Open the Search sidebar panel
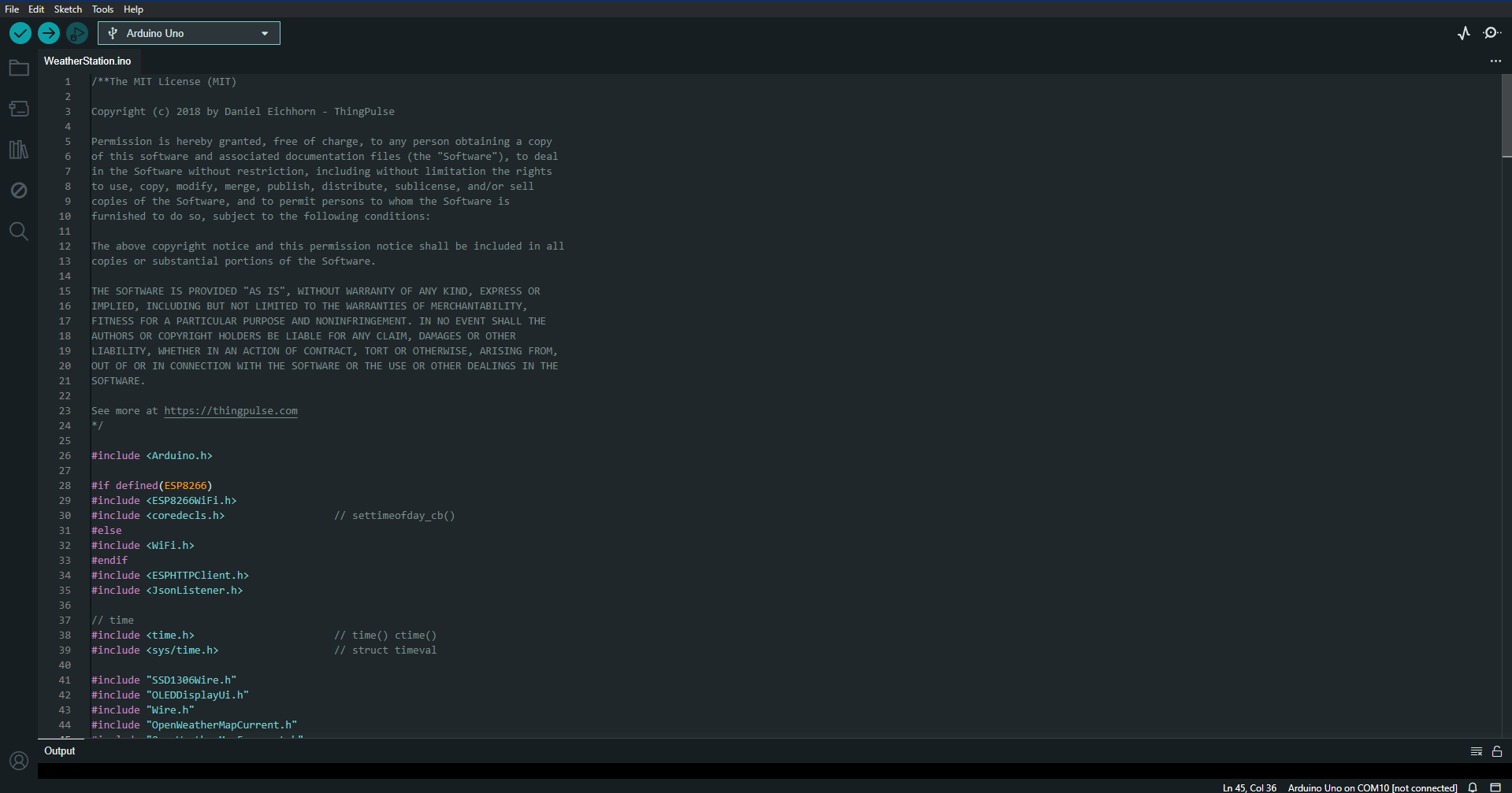The height and width of the screenshot is (793, 1512). tap(19, 232)
